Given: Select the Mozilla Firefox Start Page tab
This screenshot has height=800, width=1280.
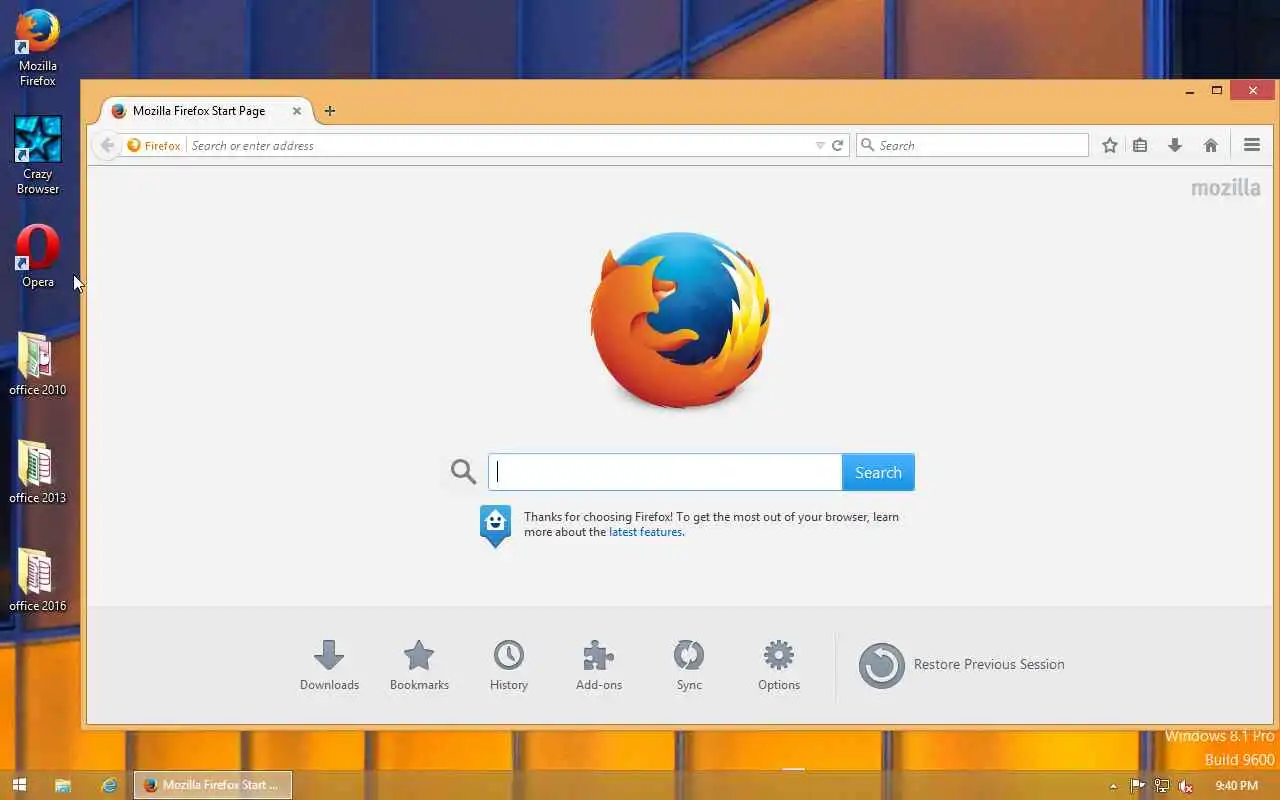Looking at the screenshot, I should pos(207,111).
